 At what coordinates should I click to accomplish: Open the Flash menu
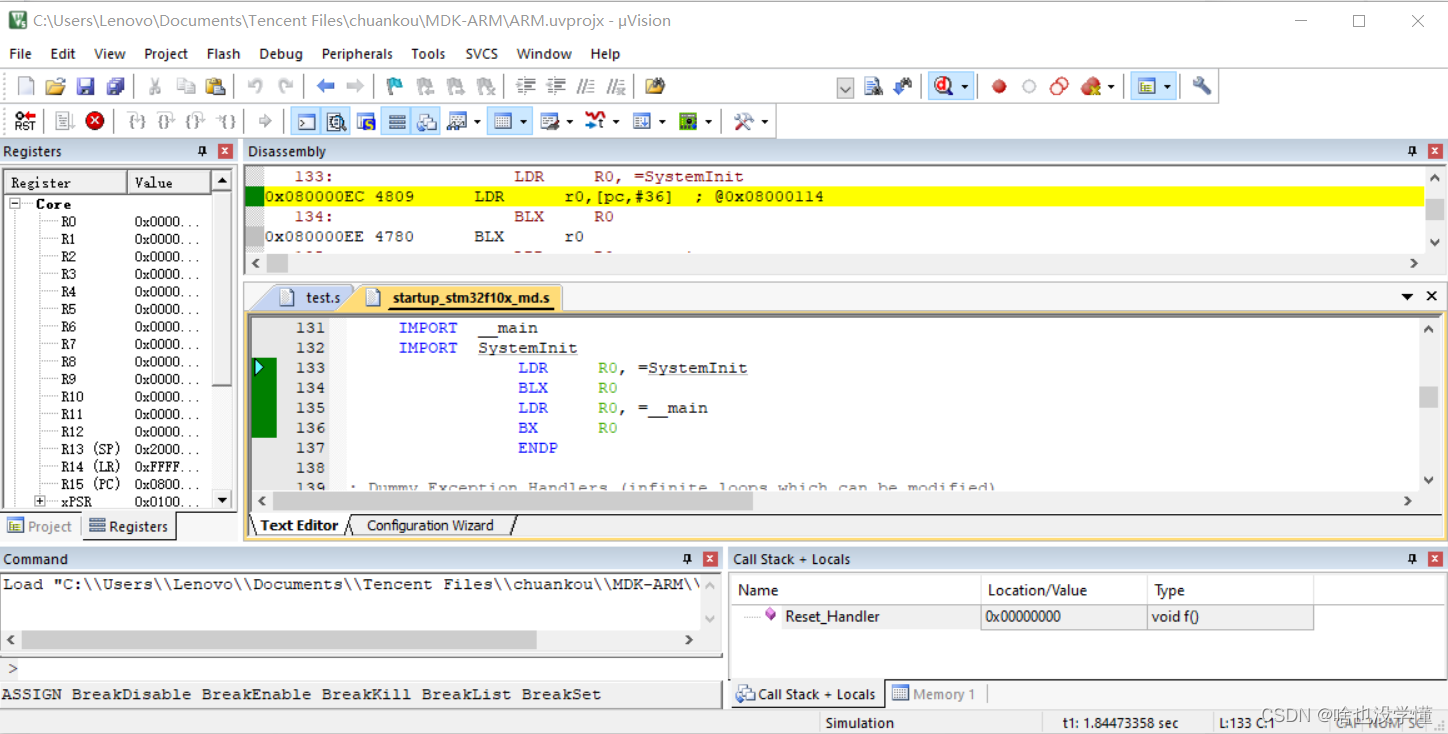point(223,54)
